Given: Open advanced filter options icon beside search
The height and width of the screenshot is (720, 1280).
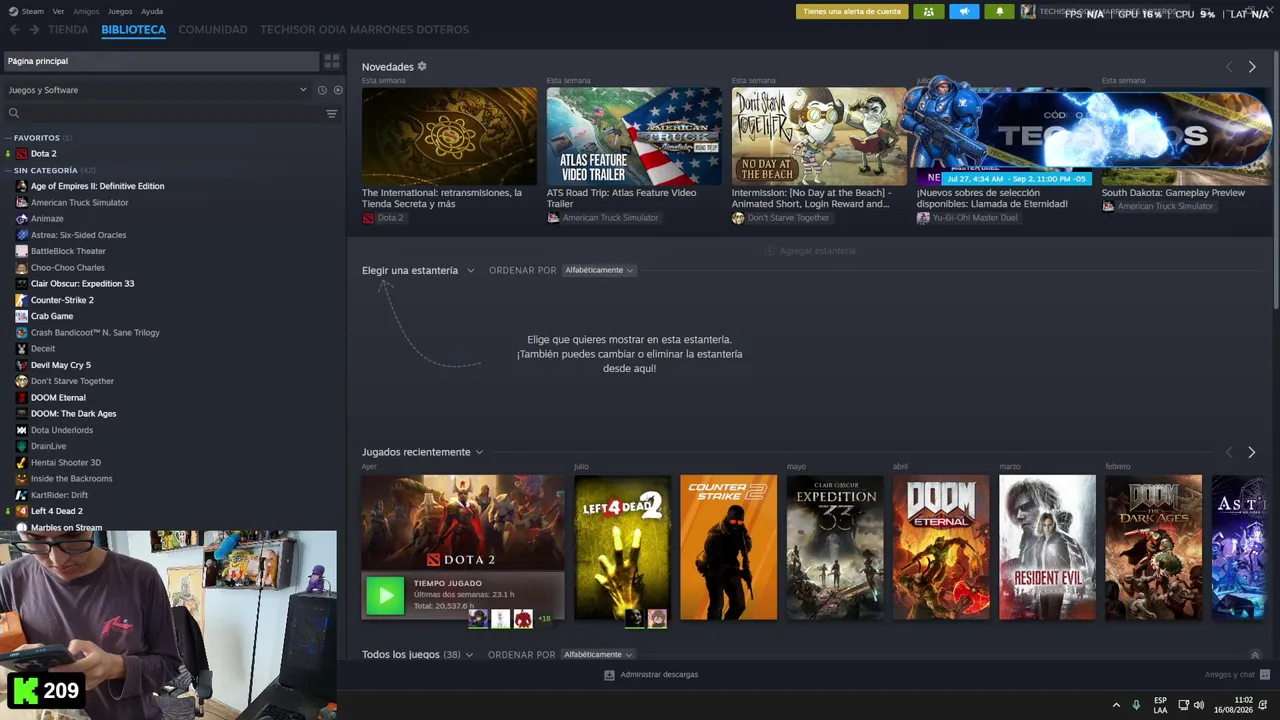Looking at the screenshot, I should 331,114.
